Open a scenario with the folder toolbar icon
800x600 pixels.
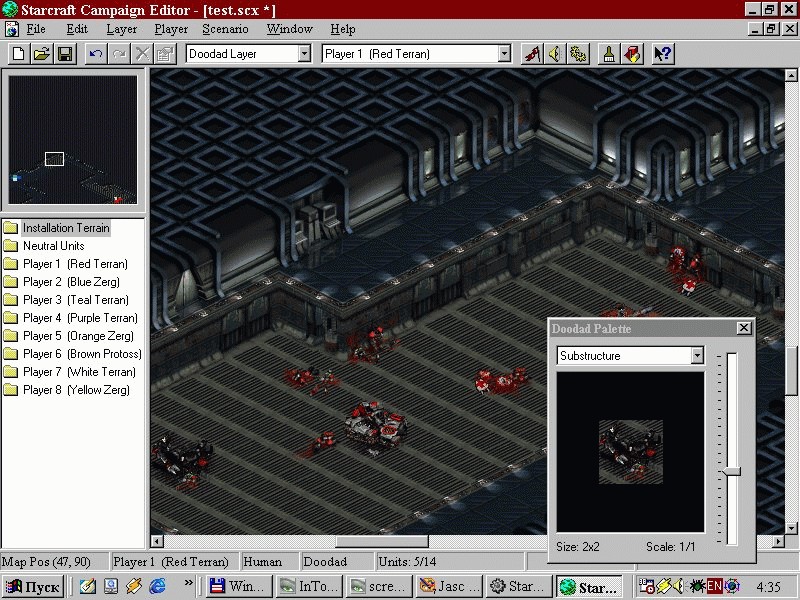41,54
